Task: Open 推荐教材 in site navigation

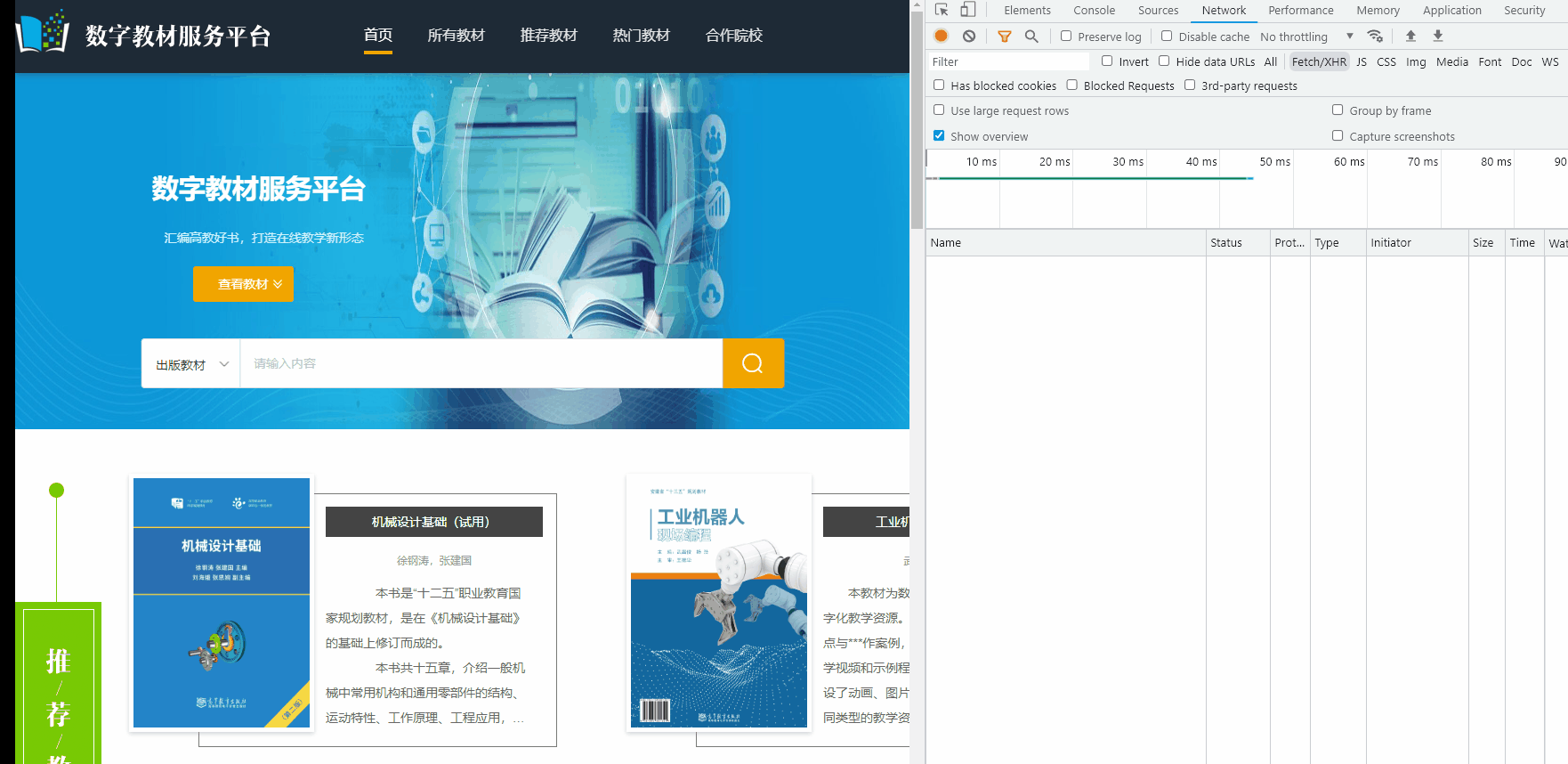Action: (549, 36)
